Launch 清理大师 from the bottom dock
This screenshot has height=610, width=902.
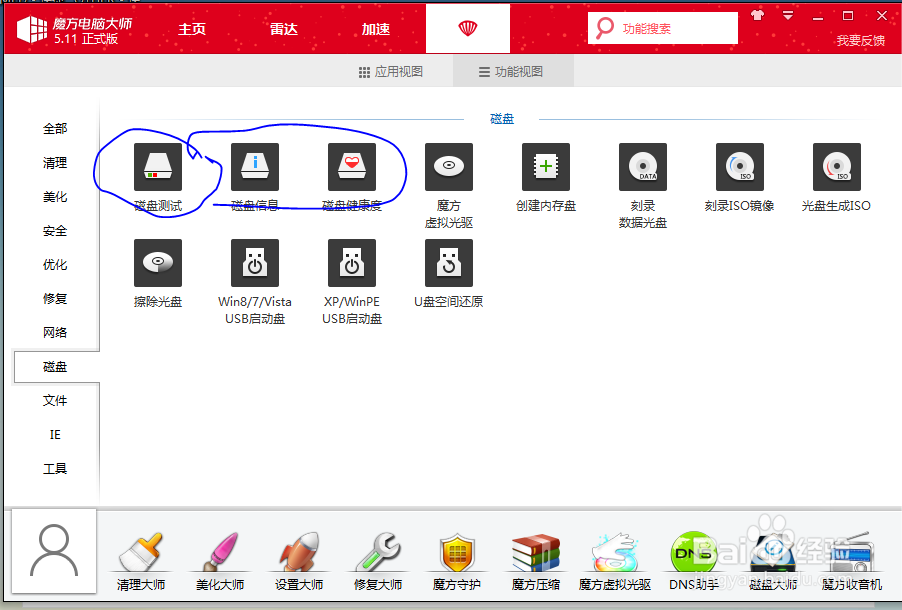coord(140,555)
